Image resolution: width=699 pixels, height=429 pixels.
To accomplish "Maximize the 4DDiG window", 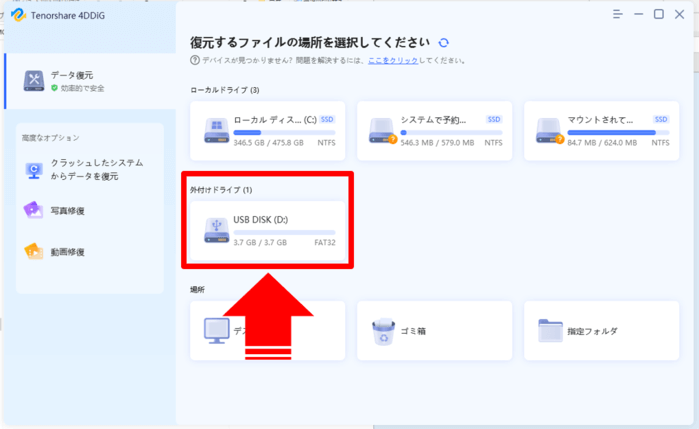I will pyautogui.click(x=659, y=14).
